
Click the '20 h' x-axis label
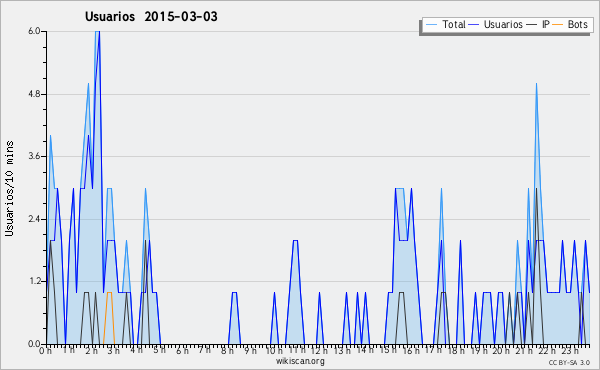click(x=501, y=350)
